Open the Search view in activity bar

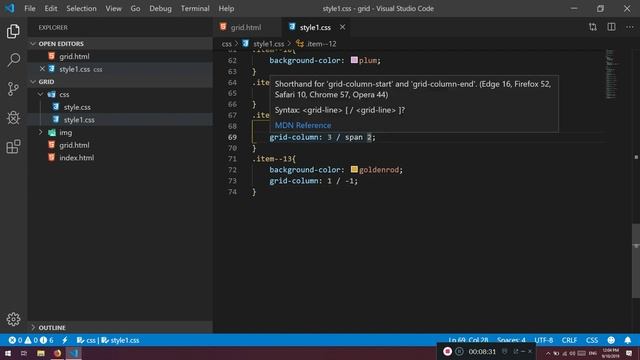13,60
